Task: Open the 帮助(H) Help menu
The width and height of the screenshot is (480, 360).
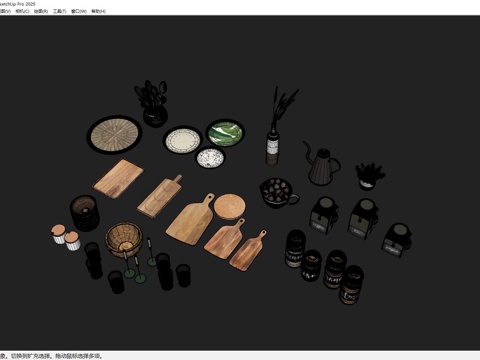Action: pyautogui.click(x=98, y=11)
